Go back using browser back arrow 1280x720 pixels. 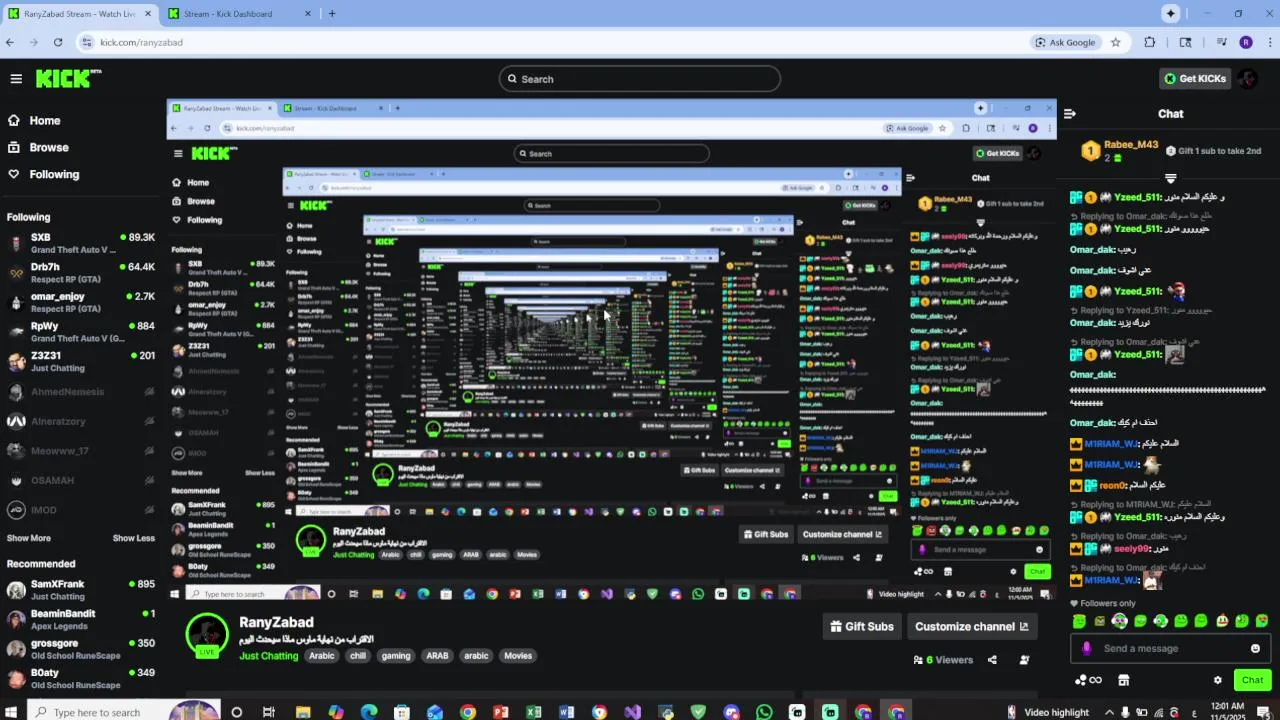pos(10,42)
